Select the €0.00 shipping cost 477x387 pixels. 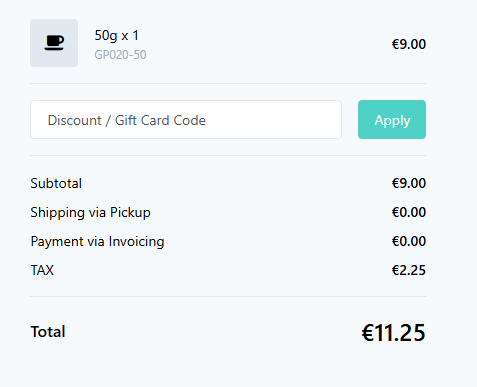(x=409, y=212)
